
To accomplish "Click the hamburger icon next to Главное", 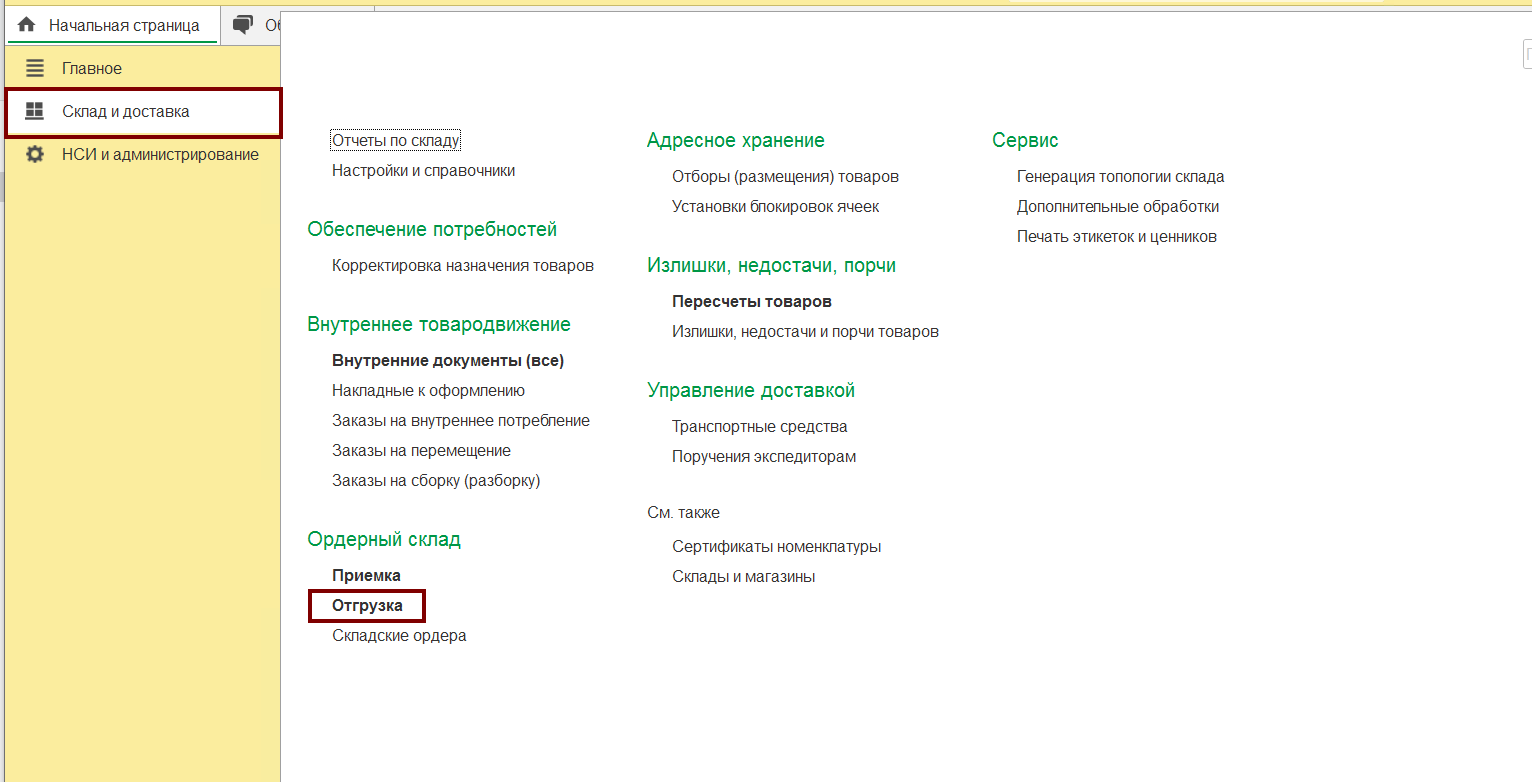I will coord(35,69).
